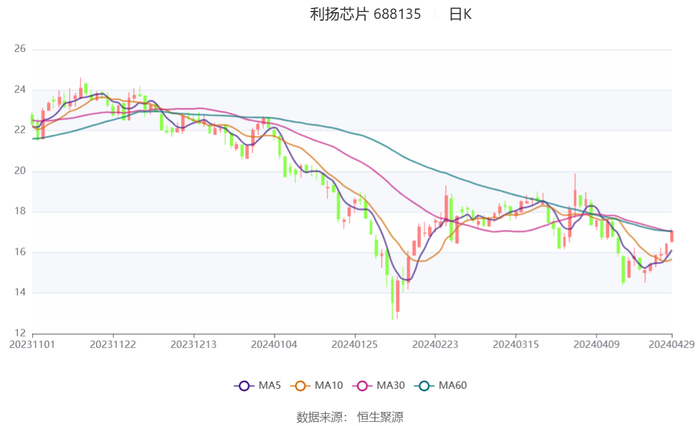Click the 12 price label at axis bottom
This screenshot has height=426, width=700.
point(19,333)
